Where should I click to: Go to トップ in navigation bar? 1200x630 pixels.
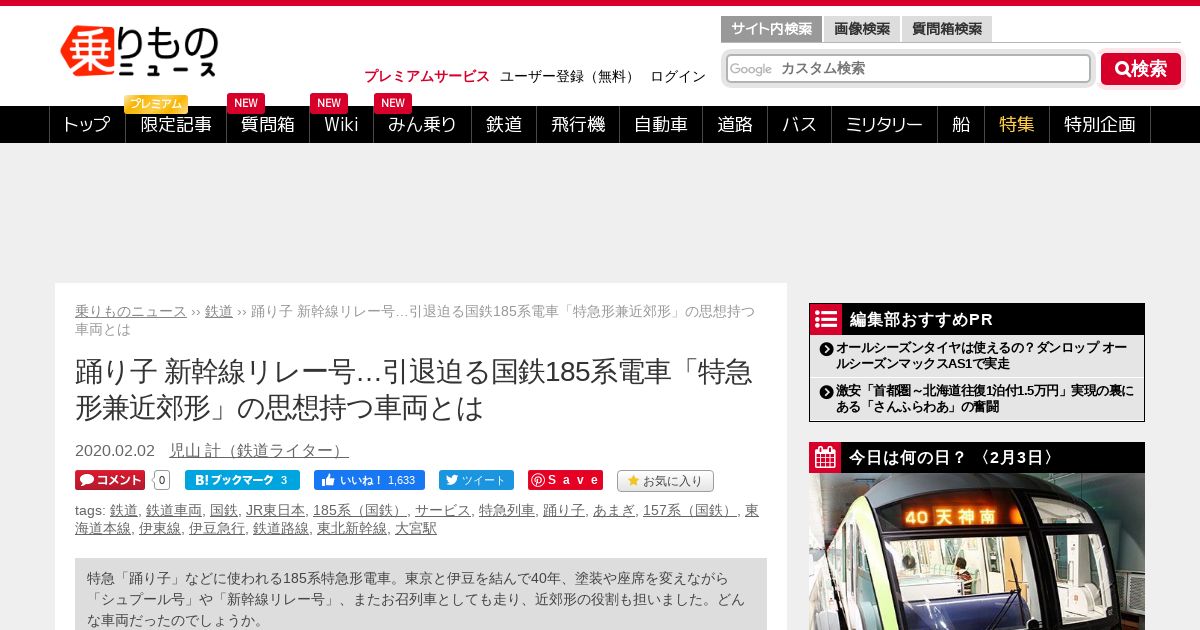[x=87, y=124]
